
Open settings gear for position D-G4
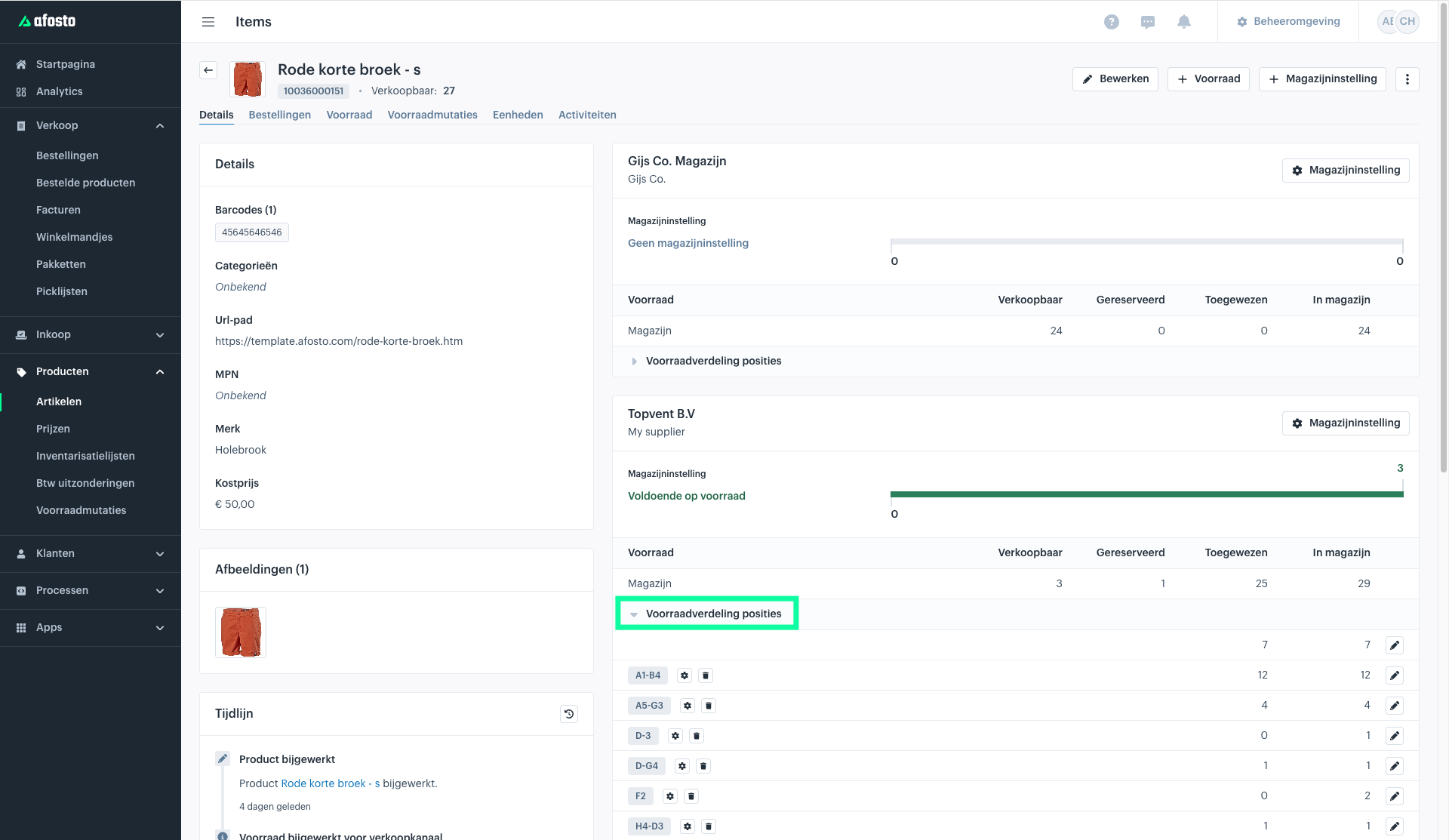point(682,766)
